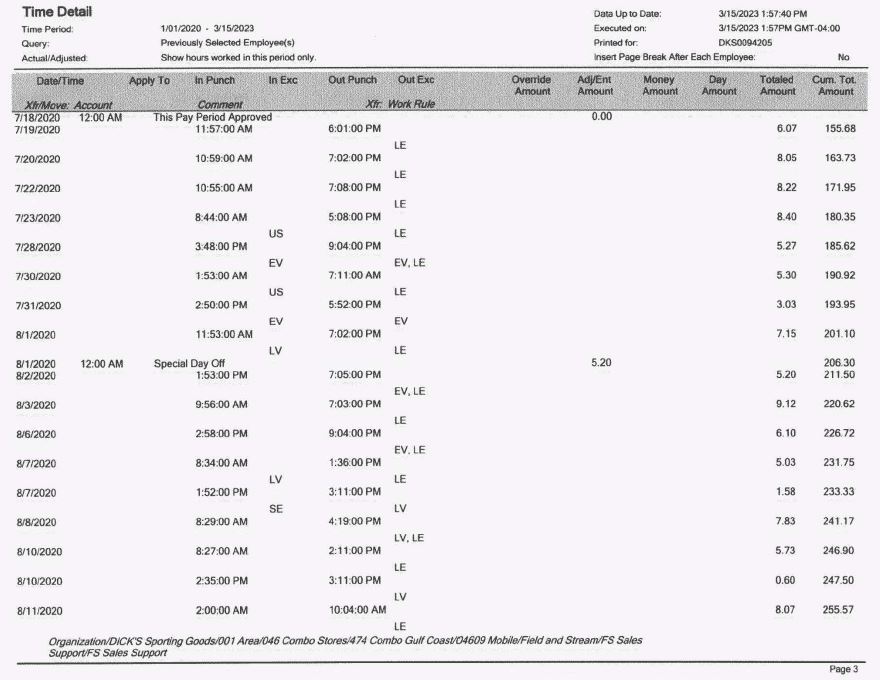Select the Totaled Amount column header
Image resolution: width=880 pixels, height=680 pixels.
coord(777,85)
